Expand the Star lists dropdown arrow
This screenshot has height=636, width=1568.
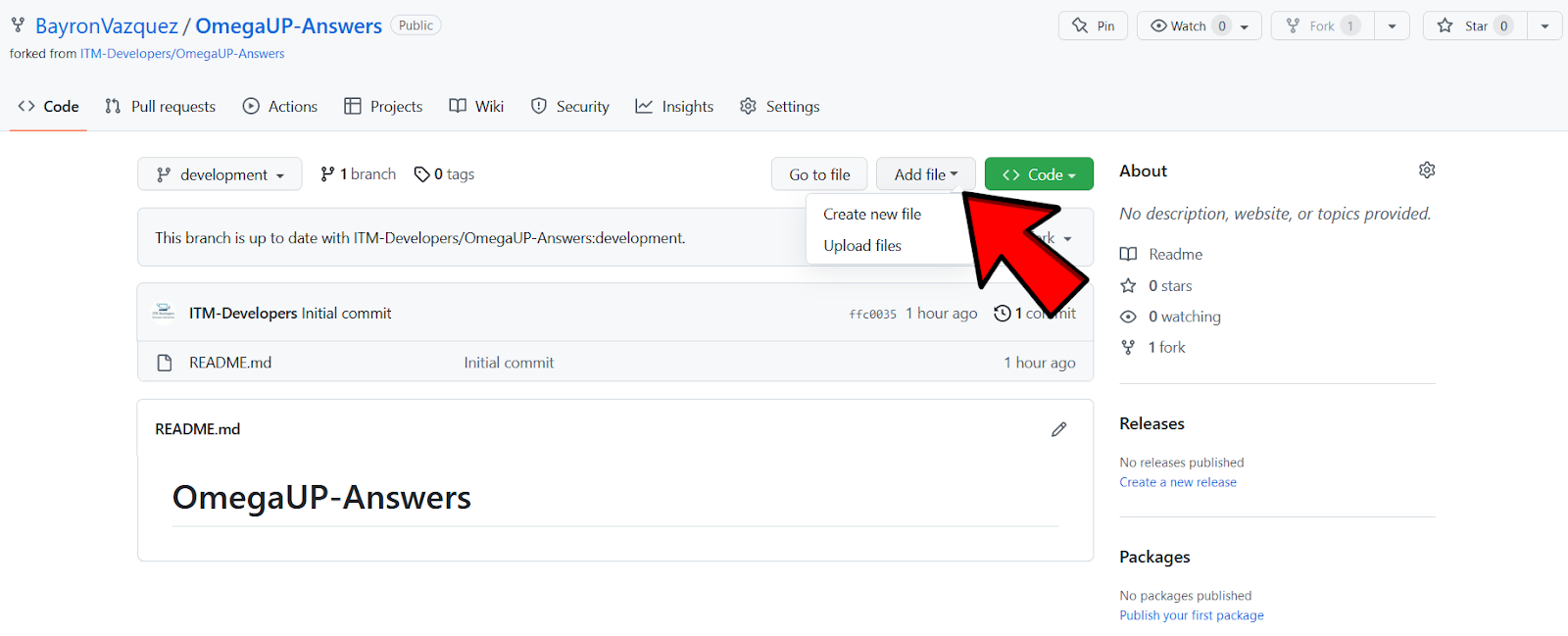pos(1544,26)
